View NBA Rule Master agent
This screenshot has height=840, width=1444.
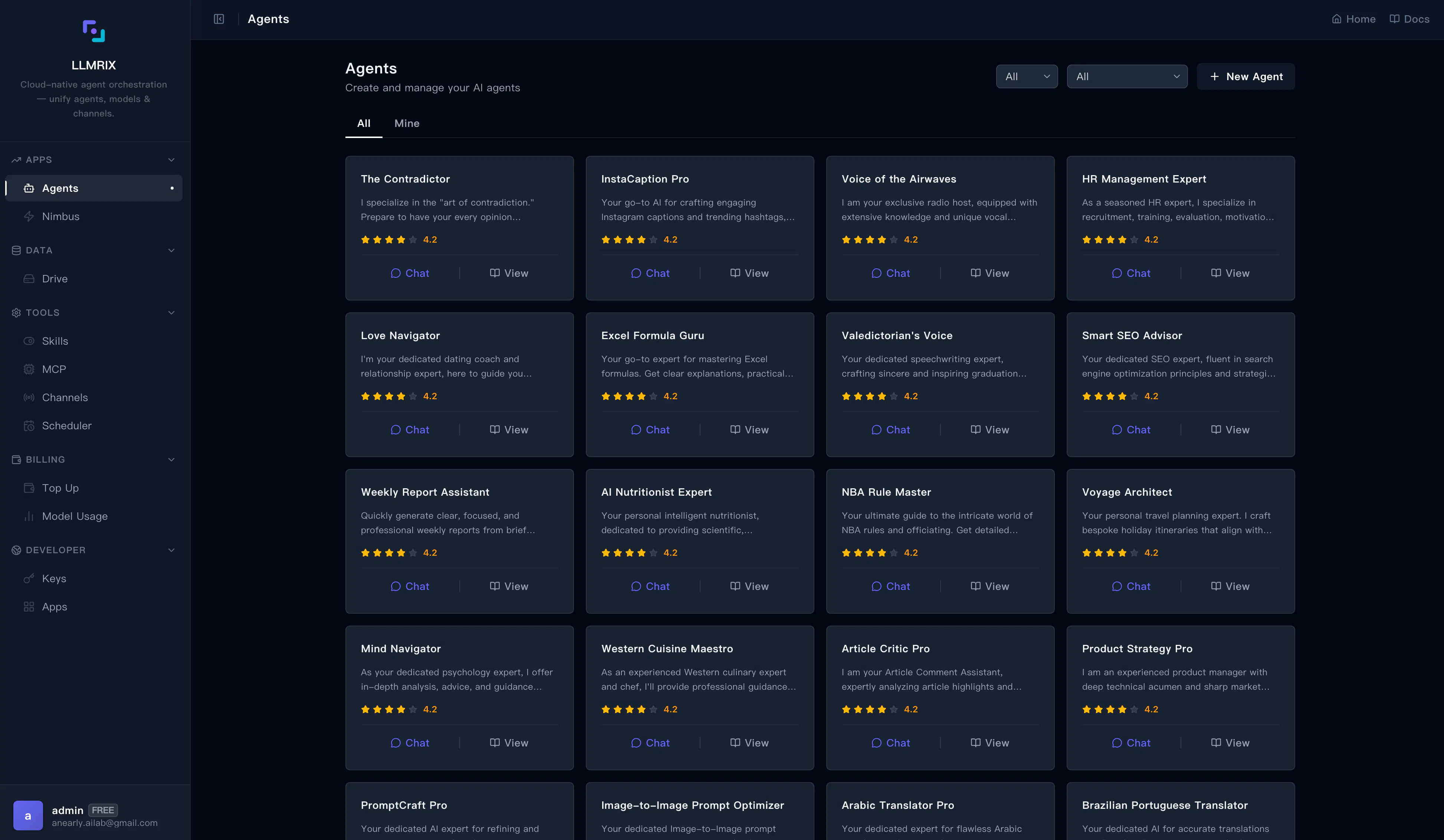[990, 586]
